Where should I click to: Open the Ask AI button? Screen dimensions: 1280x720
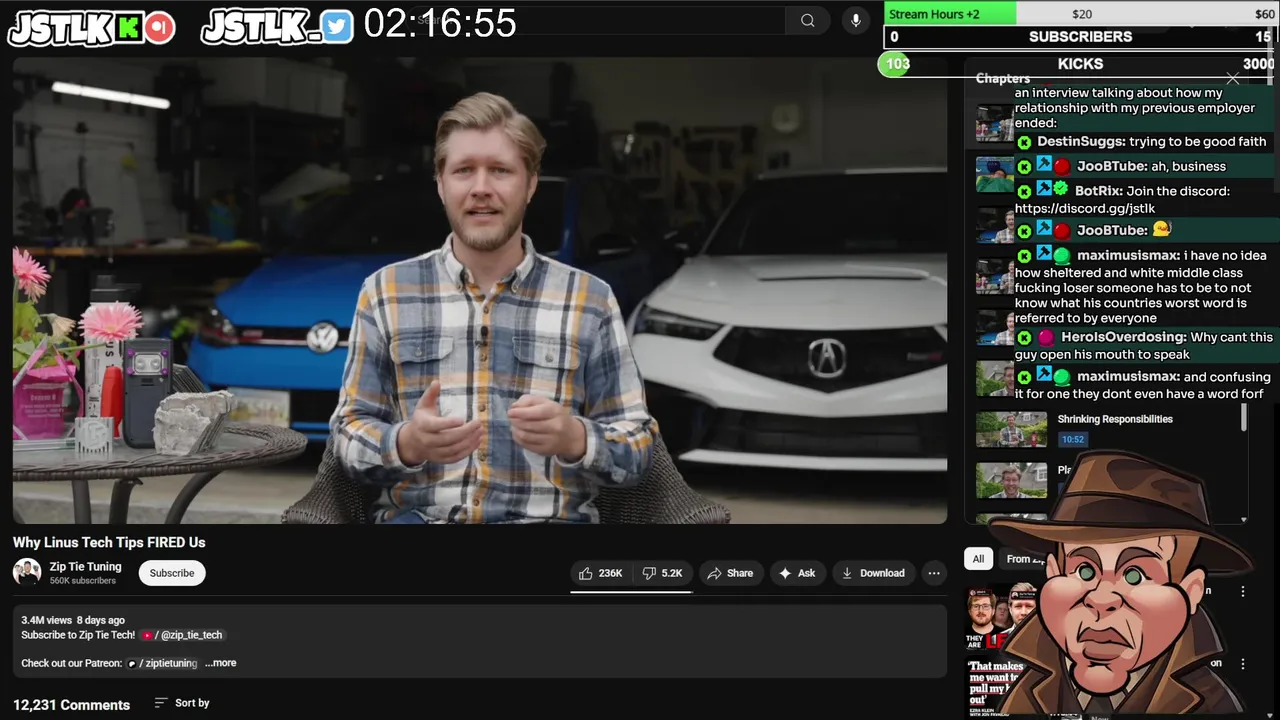coord(797,573)
